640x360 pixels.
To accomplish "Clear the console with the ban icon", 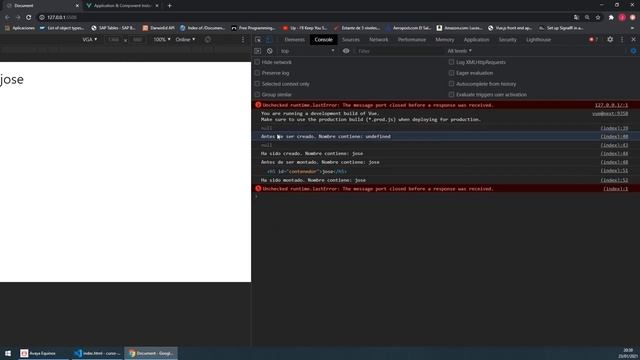I will pos(270,51).
